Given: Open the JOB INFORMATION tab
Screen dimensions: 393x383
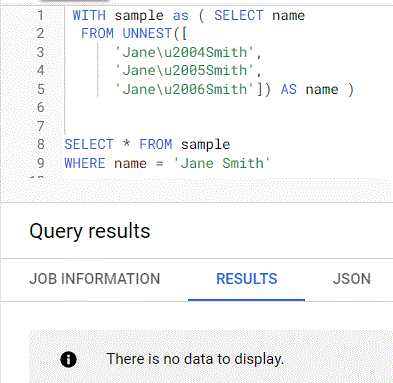Looking at the screenshot, I should [x=95, y=279].
